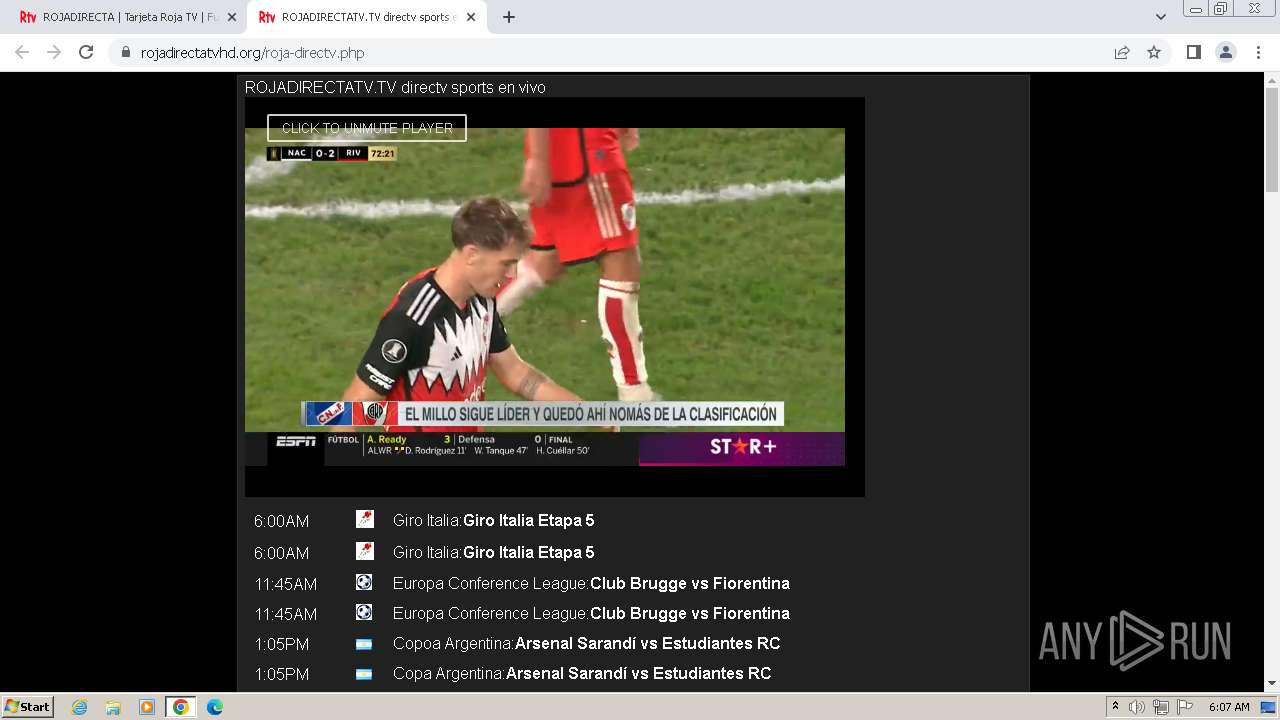Open the Chrome profile avatar
Image resolution: width=1280 pixels, height=720 pixels.
click(x=1226, y=52)
